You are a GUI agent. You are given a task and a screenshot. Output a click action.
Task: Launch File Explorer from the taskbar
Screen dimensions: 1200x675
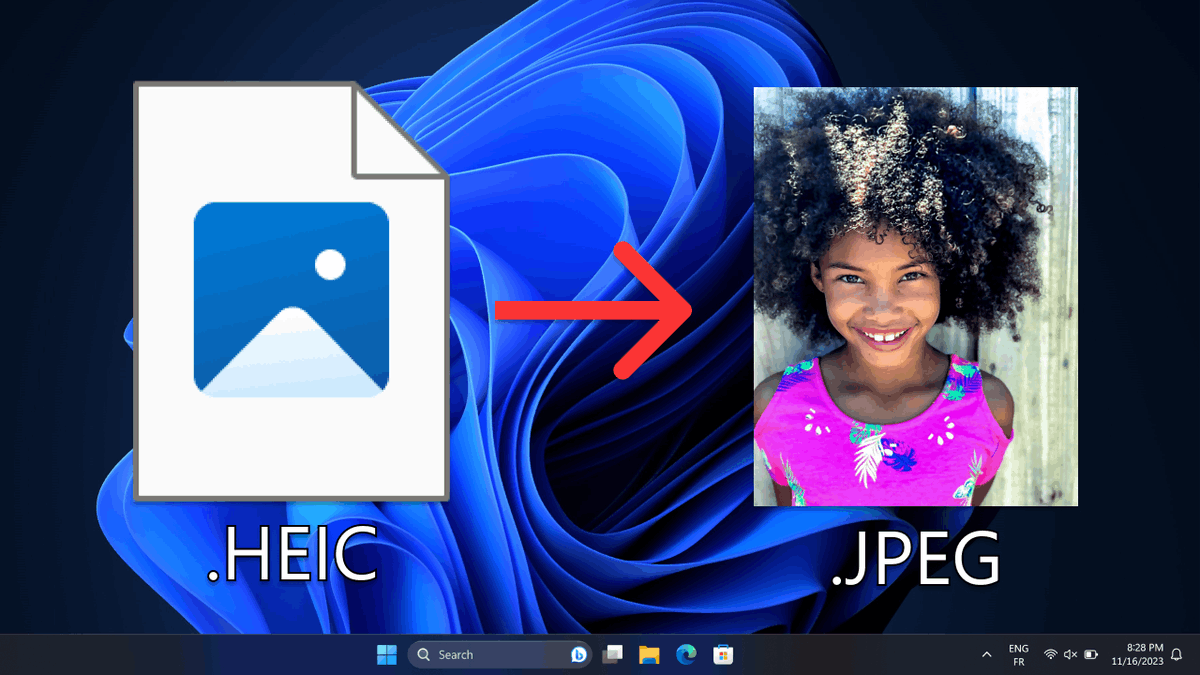coord(649,655)
